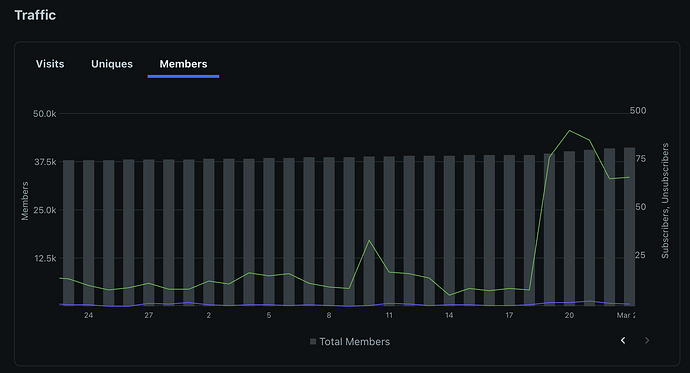Image resolution: width=690 pixels, height=373 pixels.
Task: Click the total members bar above date 11
Action: (389, 231)
